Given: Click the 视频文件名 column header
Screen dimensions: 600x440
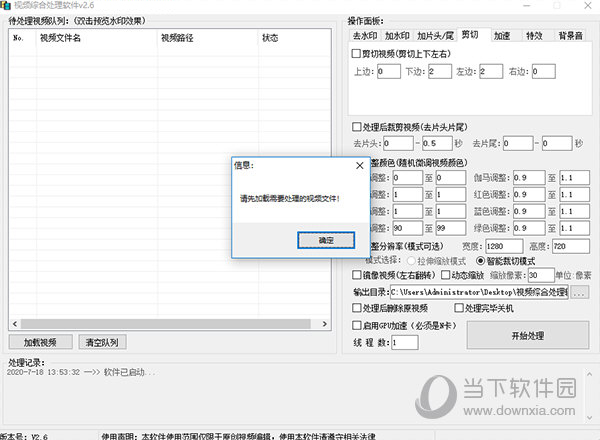Looking at the screenshot, I should [97, 38].
